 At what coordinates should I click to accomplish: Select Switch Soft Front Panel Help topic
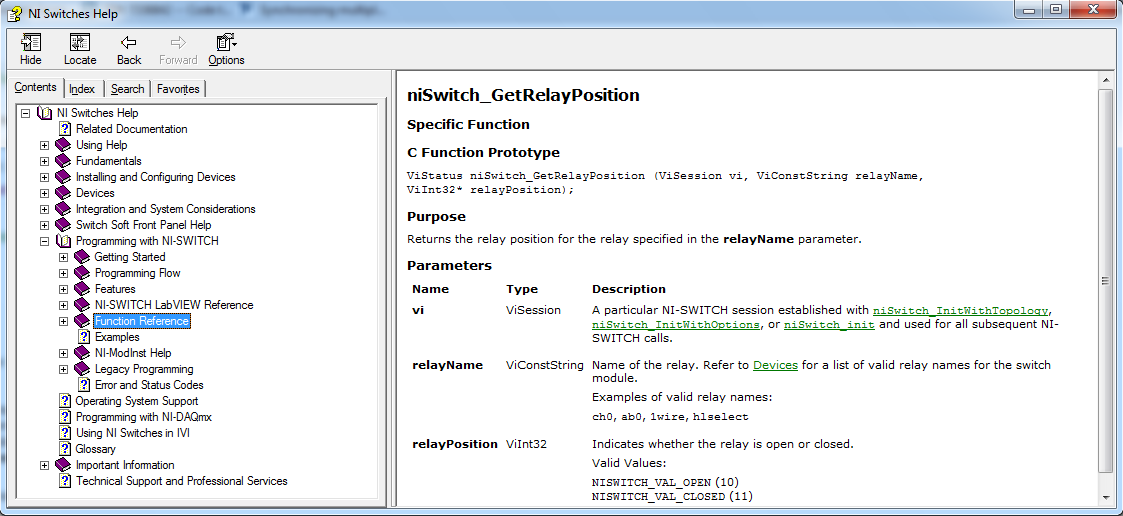[x=144, y=225]
